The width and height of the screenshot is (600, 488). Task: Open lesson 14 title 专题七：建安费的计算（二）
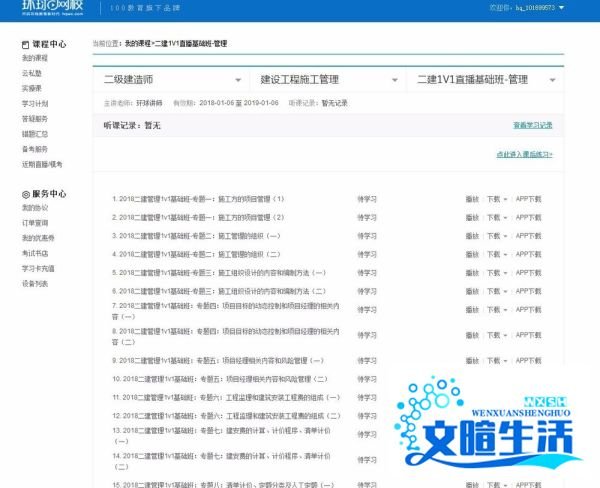point(221,461)
